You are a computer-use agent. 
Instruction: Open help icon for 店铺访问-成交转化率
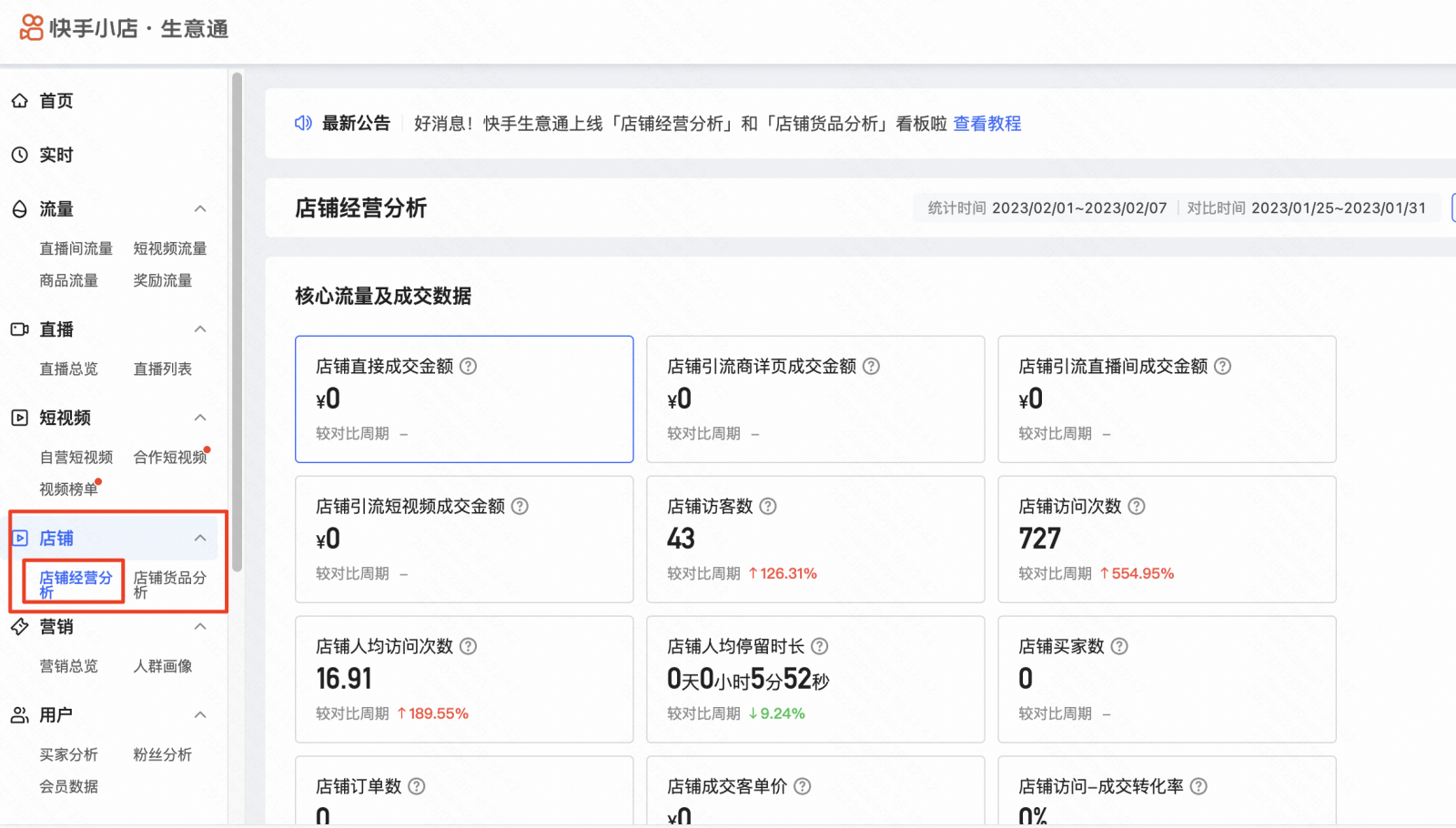1198,786
